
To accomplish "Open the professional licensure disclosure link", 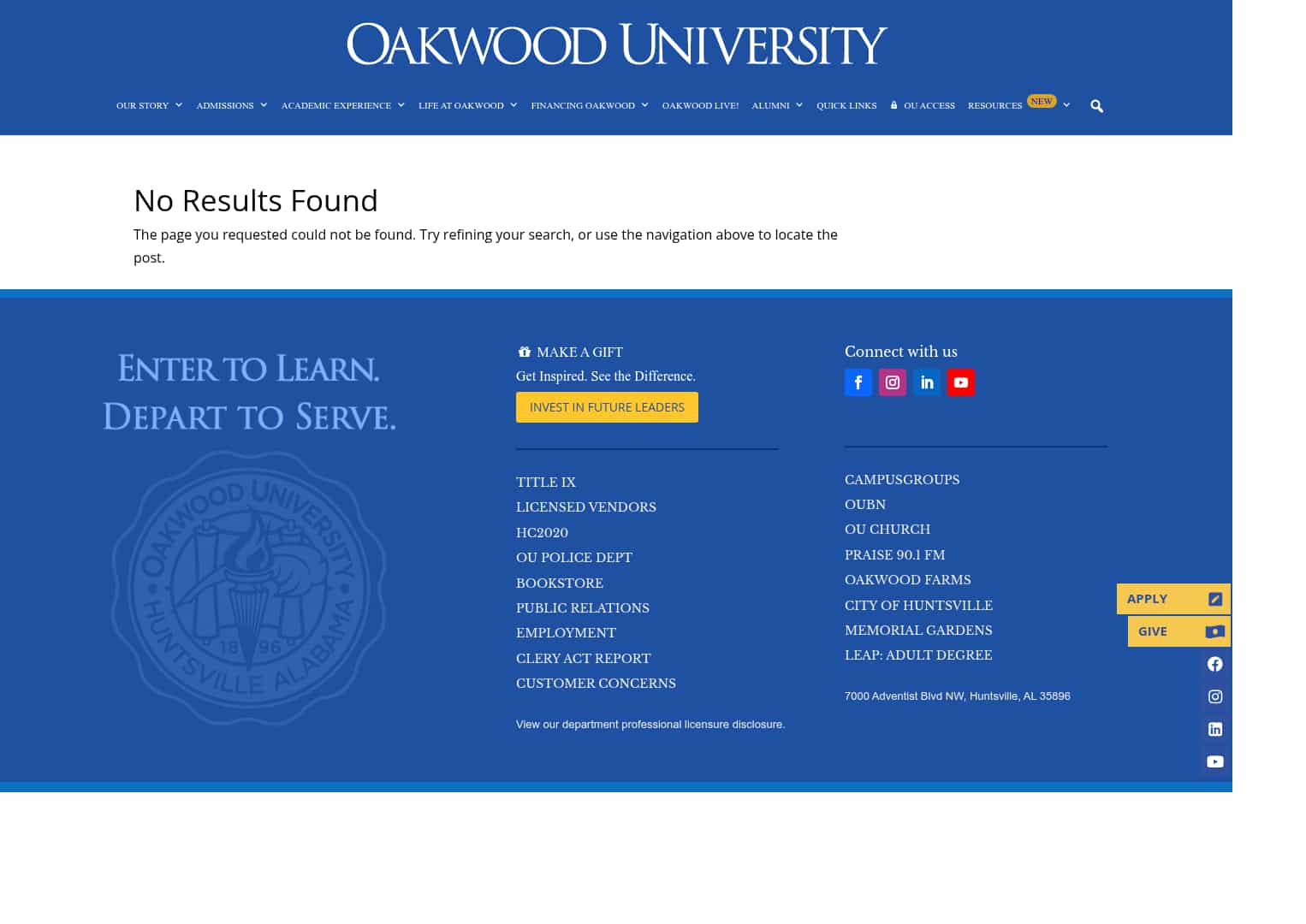I will [x=650, y=725].
